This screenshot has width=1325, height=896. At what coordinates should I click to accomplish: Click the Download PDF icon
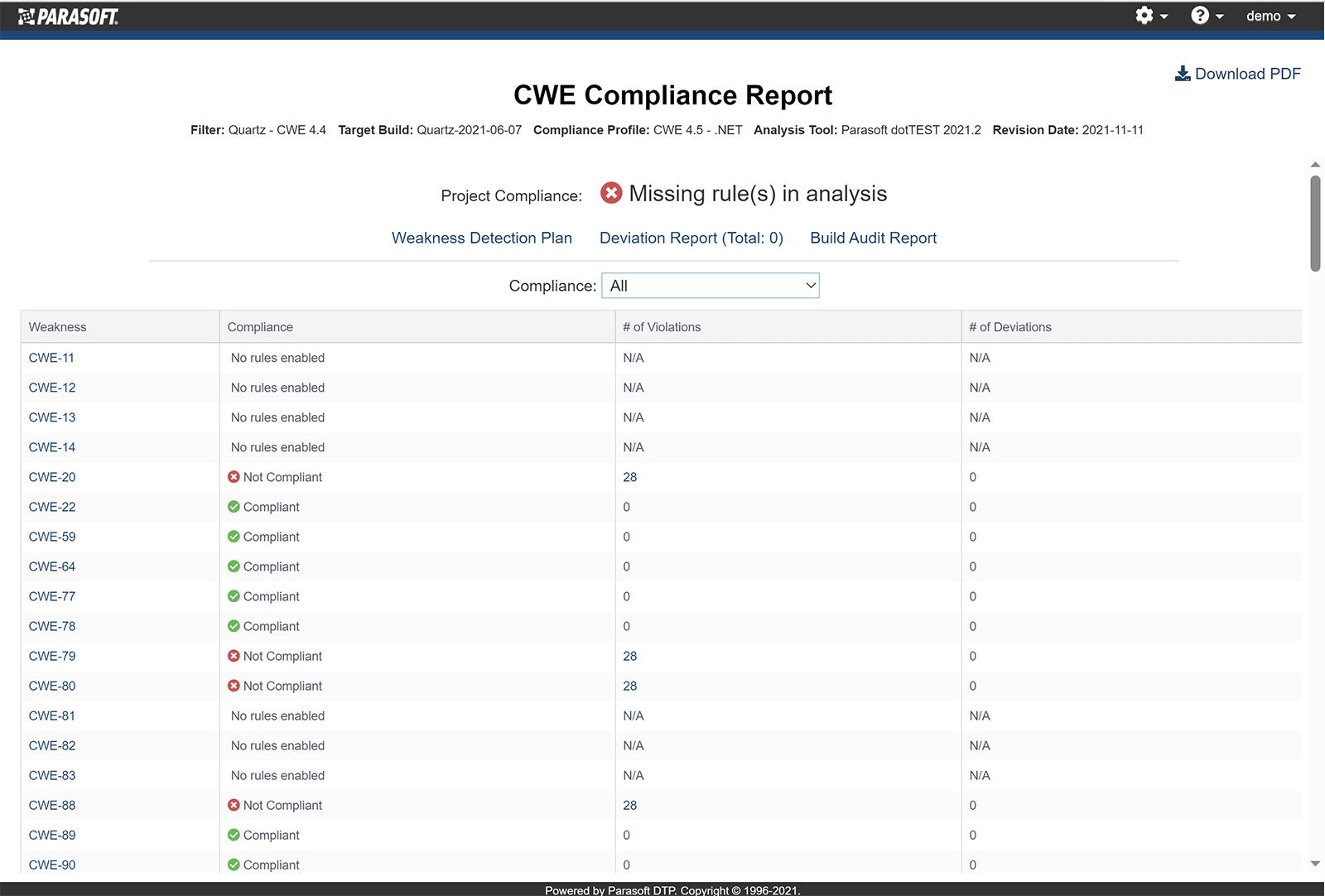1183,73
